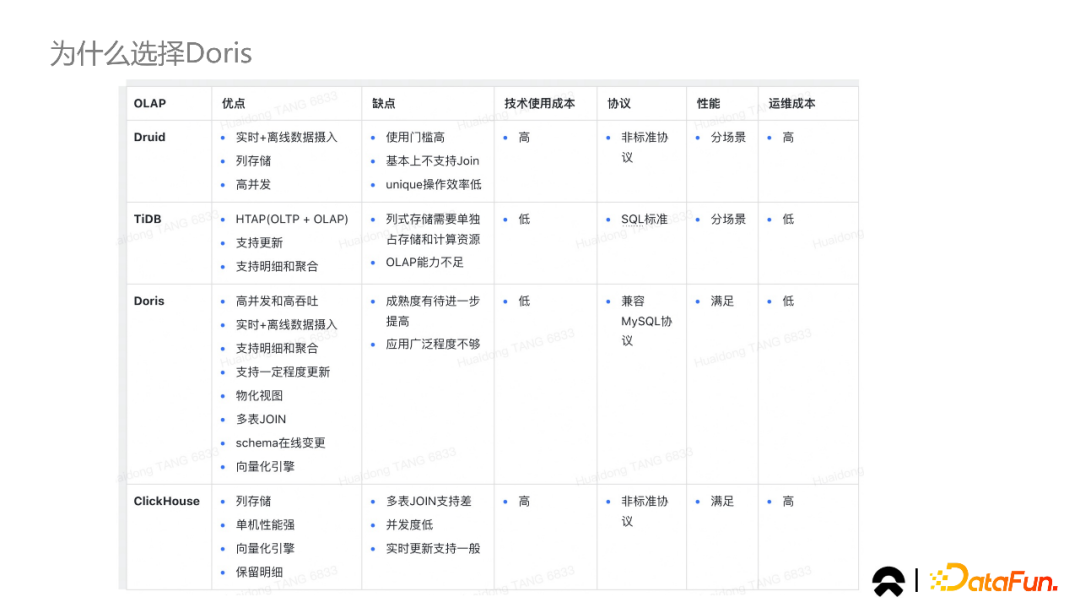Click unique操作效率低 text
Viewport: 1080px width, 608px height.
tap(433, 185)
